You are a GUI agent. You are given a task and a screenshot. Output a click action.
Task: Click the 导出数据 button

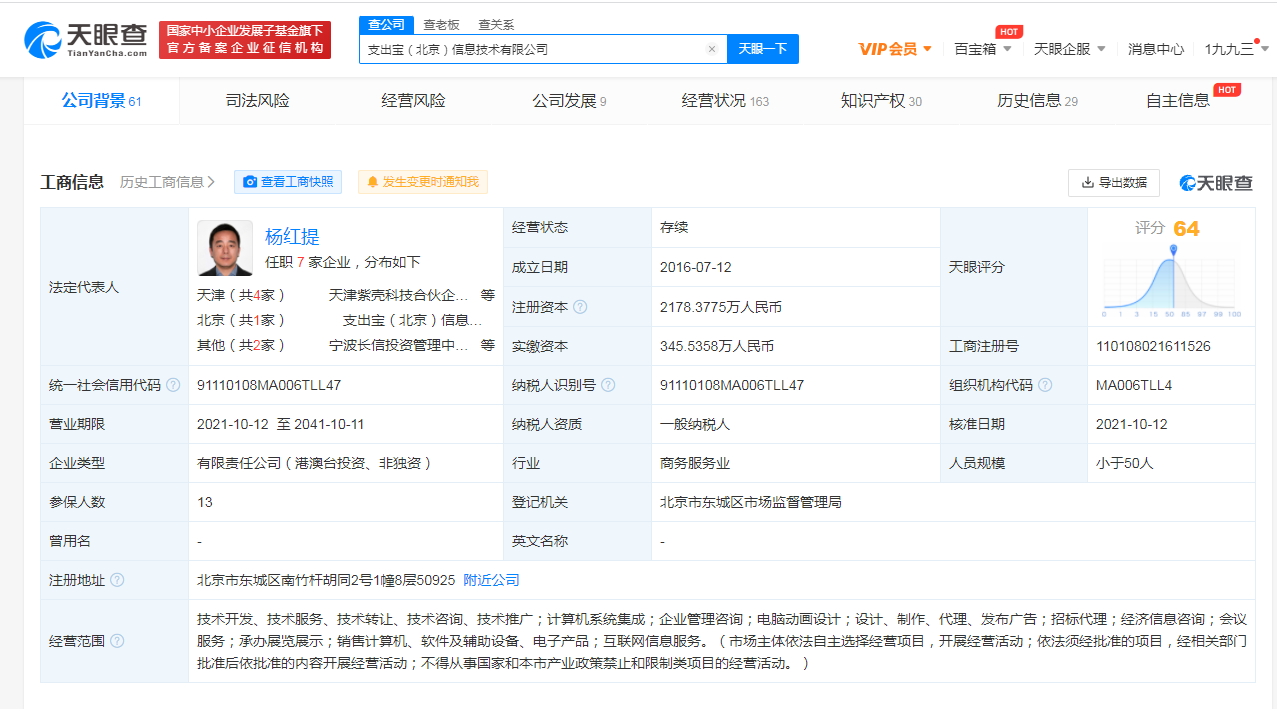(1114, 183)
